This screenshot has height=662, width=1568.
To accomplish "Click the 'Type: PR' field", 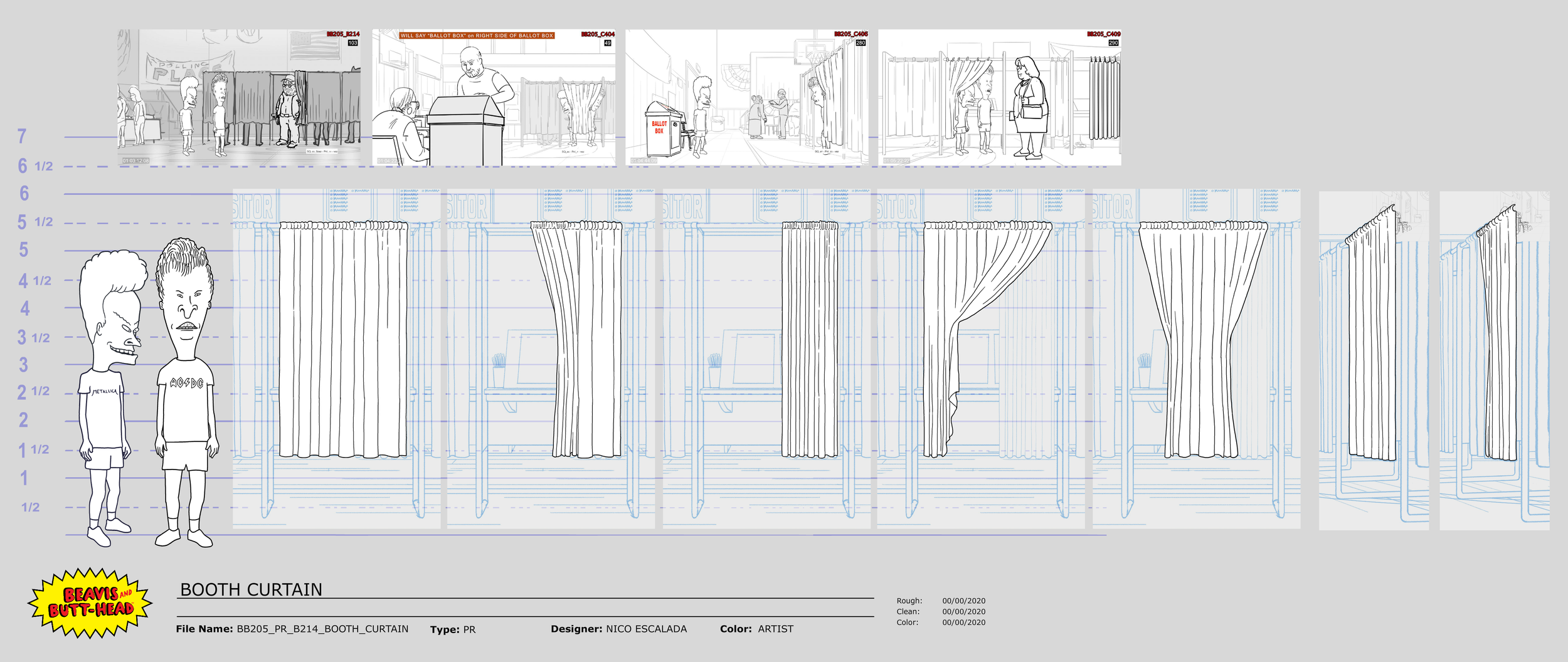I will [453, 629].
